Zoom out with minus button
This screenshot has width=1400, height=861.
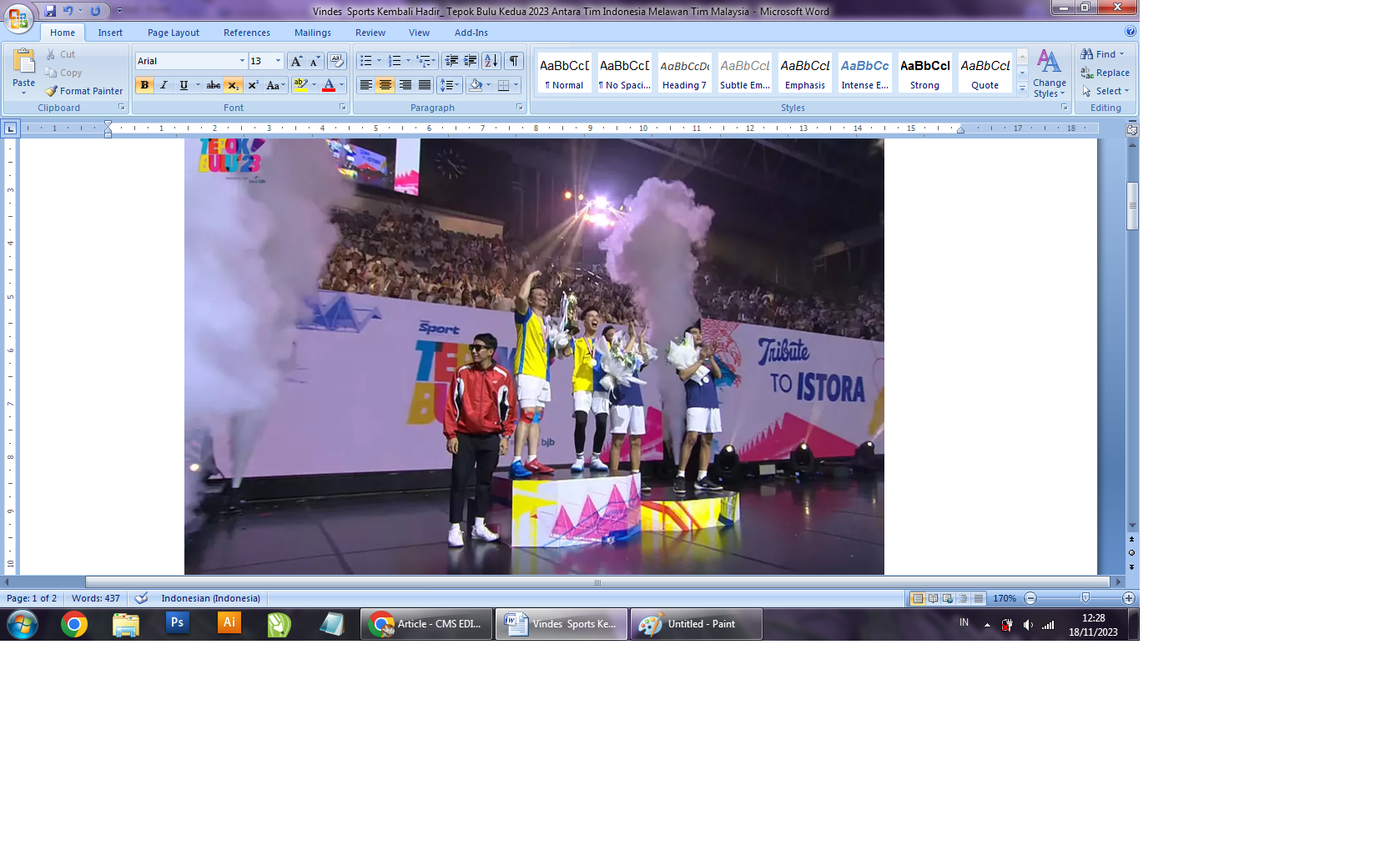pos(1030,598)
